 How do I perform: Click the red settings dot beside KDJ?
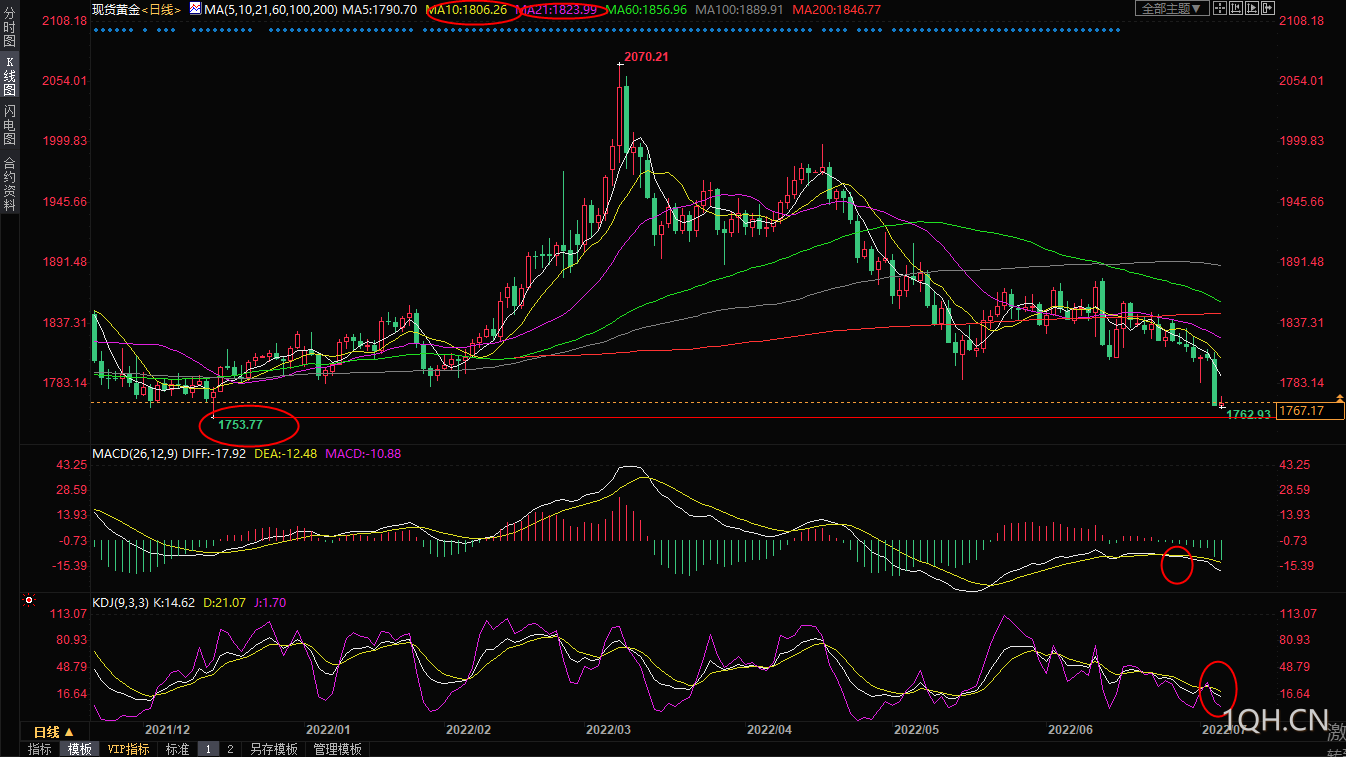coord(28,601)
